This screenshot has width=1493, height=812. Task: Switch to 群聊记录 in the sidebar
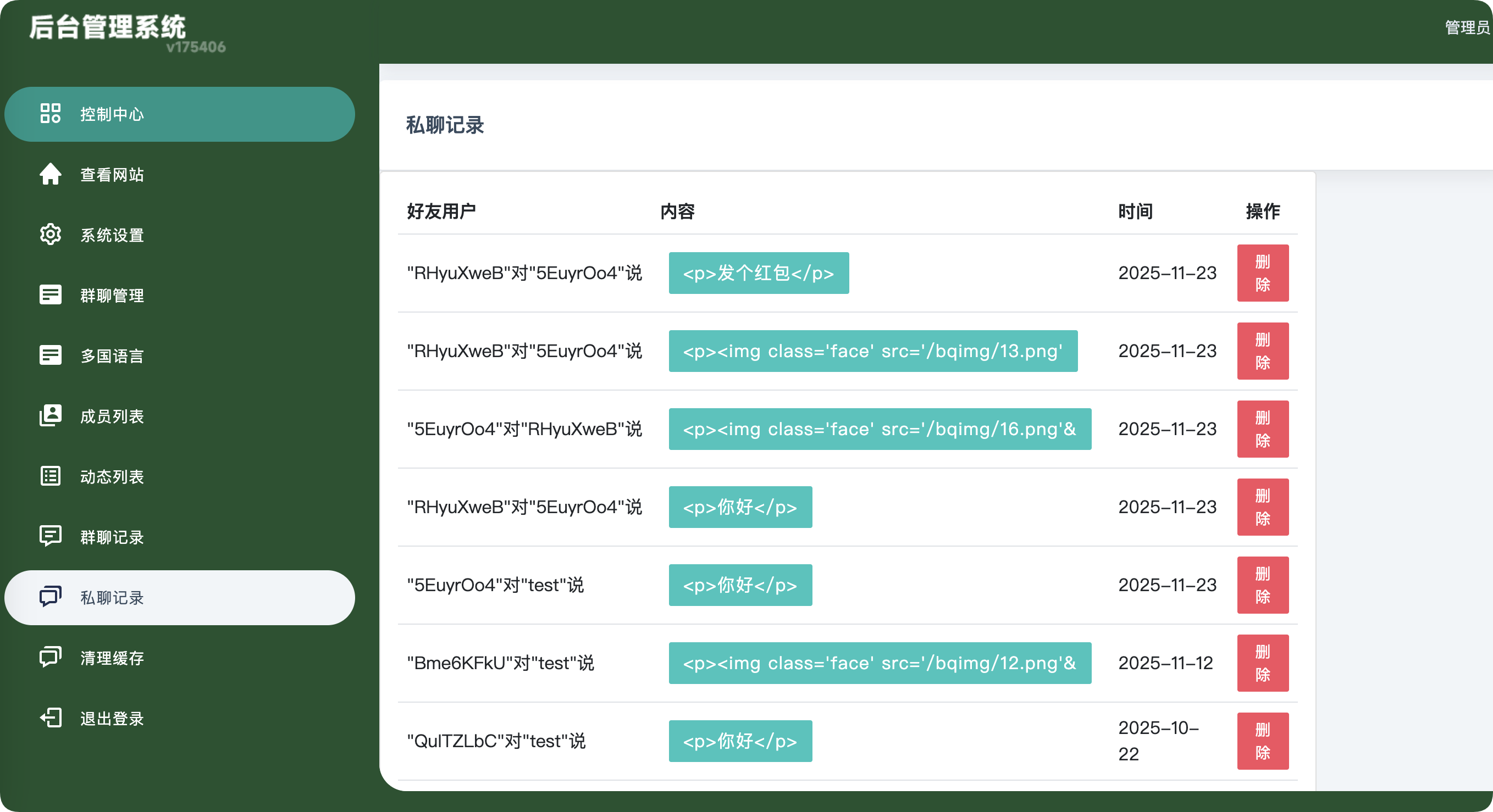click(112, 537)
